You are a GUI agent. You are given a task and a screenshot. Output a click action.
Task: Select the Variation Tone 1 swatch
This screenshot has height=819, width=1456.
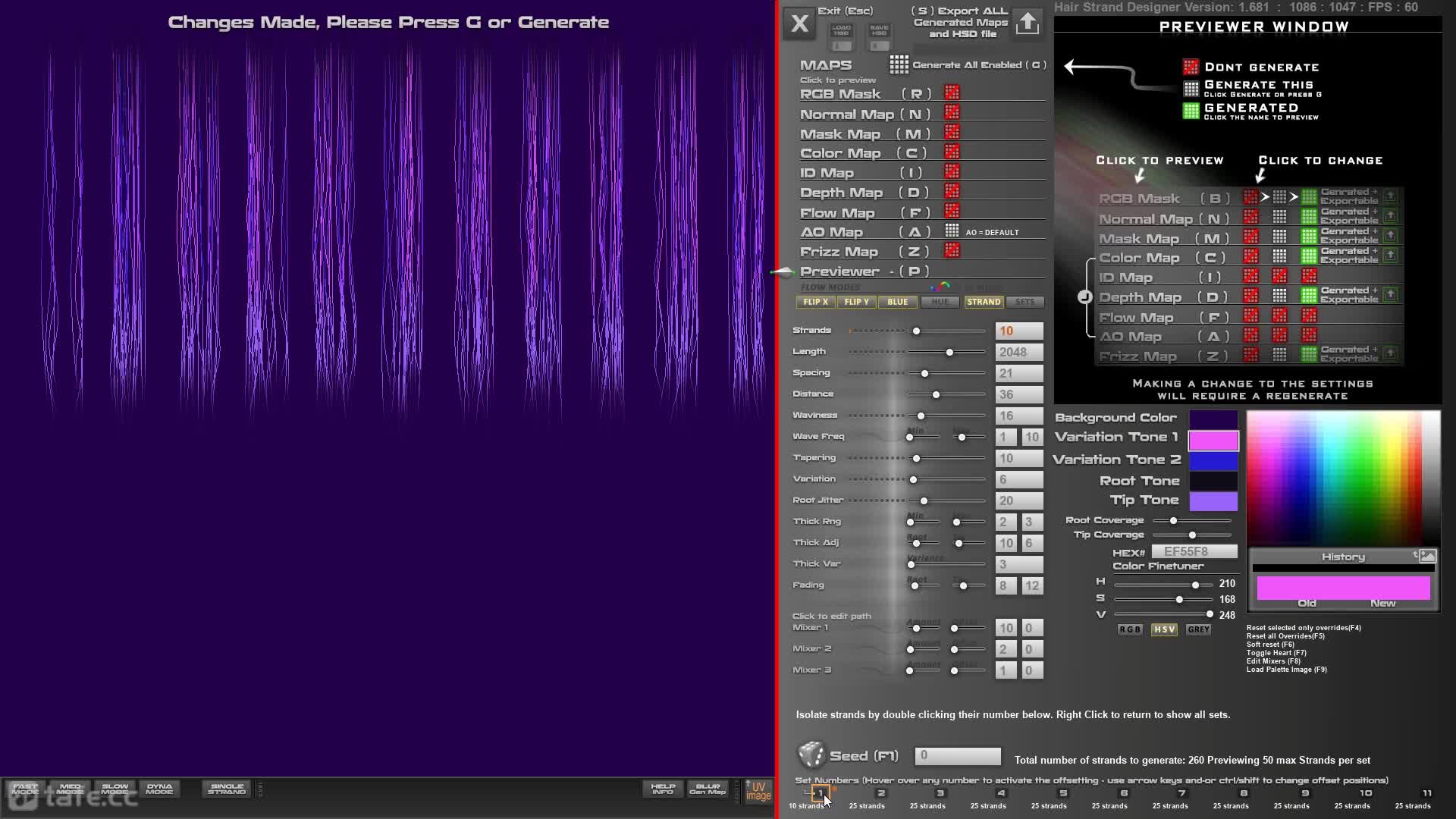tap(1213, 441)
